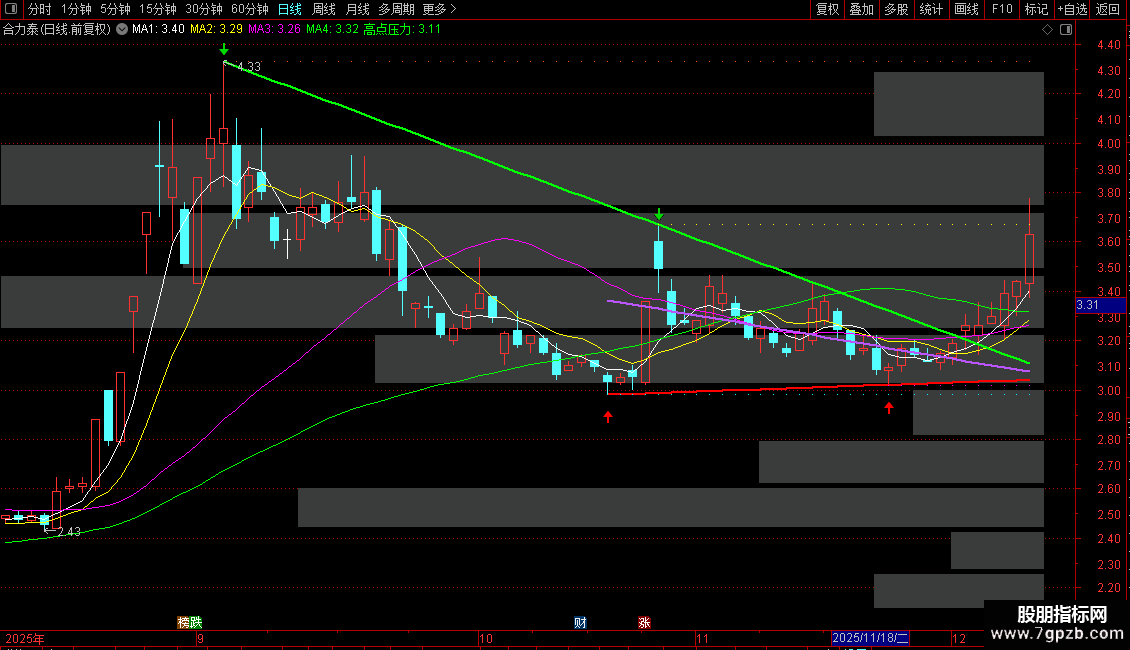Click the 叠加 overlay button
Image resolution: width=1130 pixels, height=650 pixels.
(x=861, y=9)
